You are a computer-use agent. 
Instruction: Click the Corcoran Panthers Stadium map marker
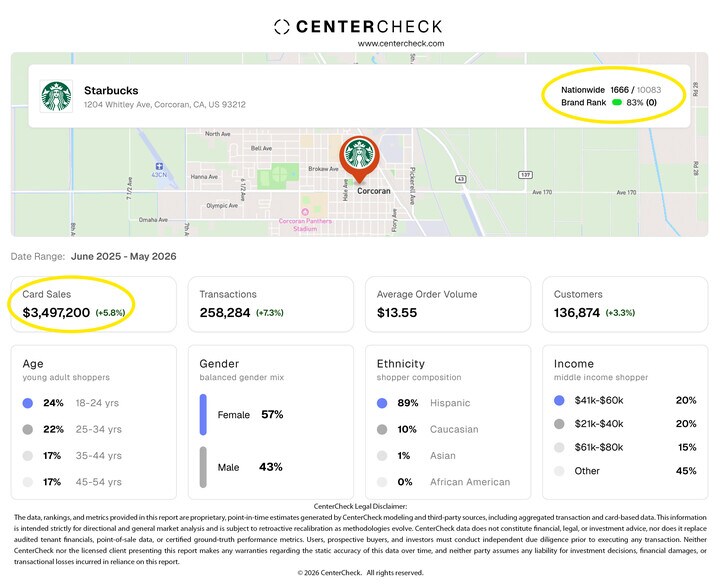305,212
